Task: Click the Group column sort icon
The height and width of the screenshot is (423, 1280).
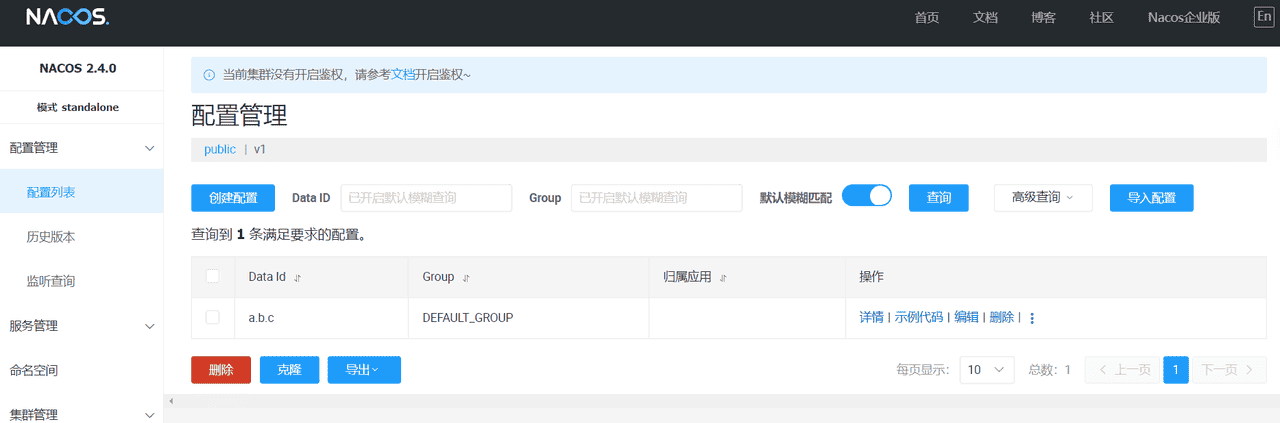Action: point(466,278)
